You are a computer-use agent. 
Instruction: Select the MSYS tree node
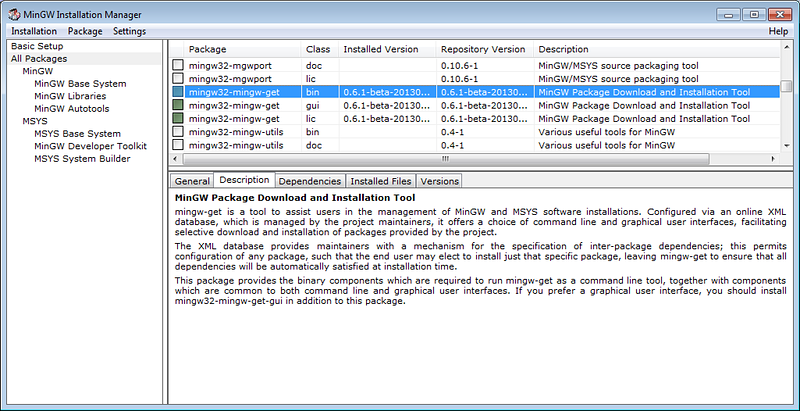[35, 121]
